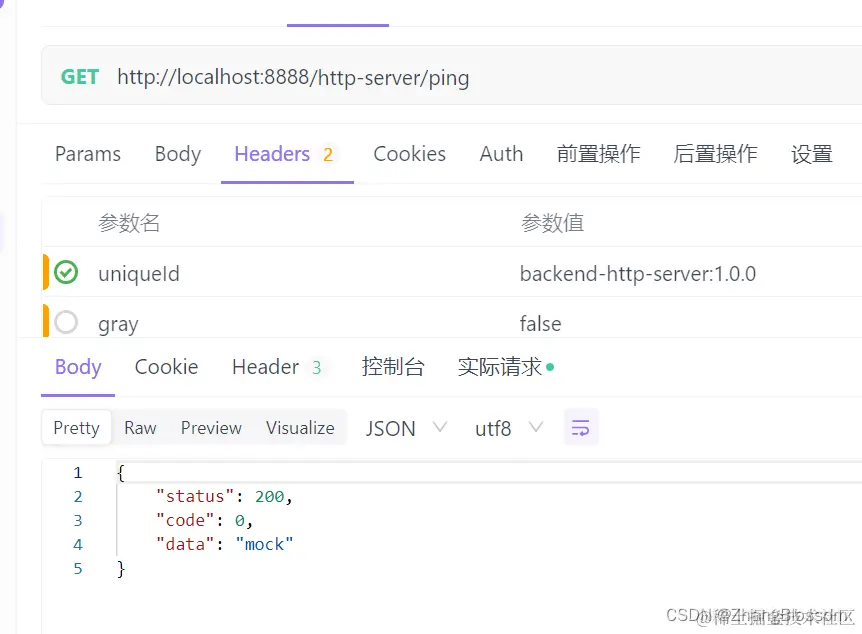Open the Visualize response view
862x634 pixels.
(x=299, y=427)
